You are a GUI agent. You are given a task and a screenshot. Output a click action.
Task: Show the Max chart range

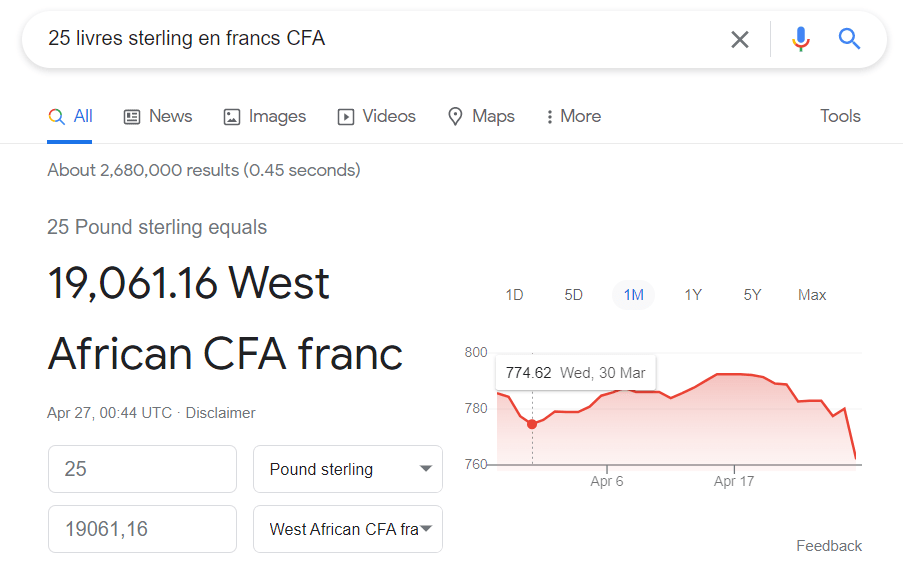click(812, 295)
